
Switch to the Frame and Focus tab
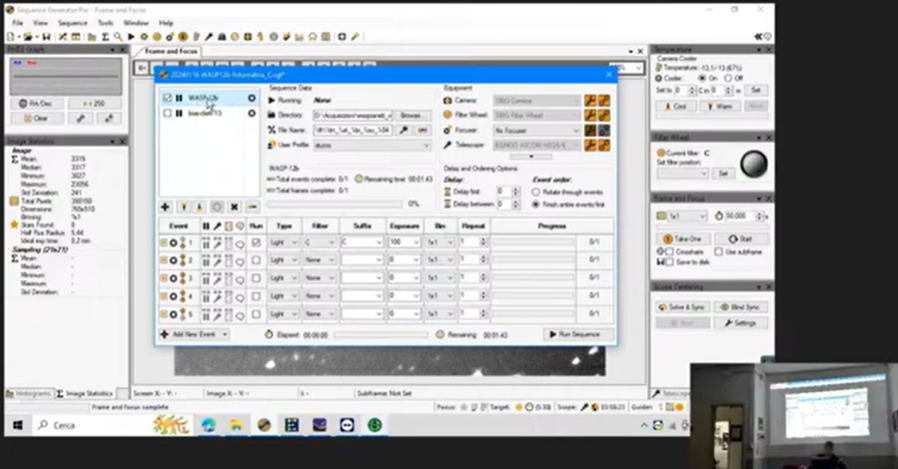tap(170, 51)
